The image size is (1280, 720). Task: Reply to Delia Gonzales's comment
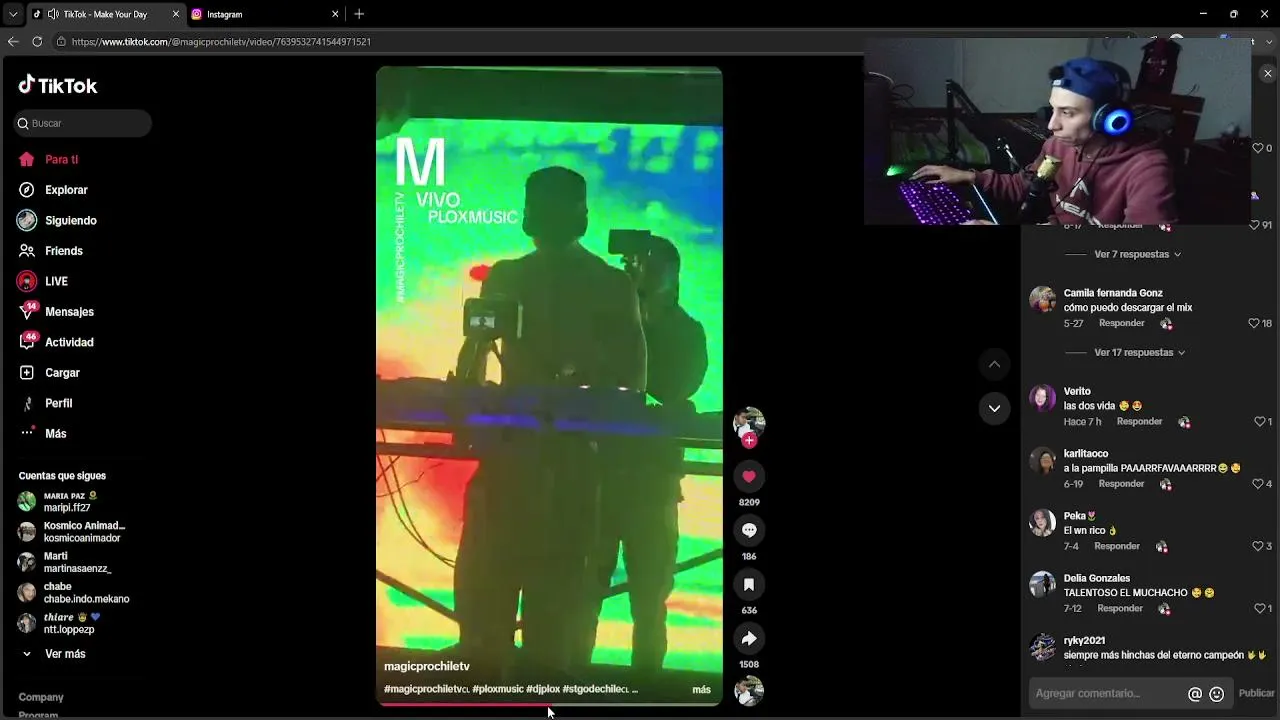tap(1120, 608)
